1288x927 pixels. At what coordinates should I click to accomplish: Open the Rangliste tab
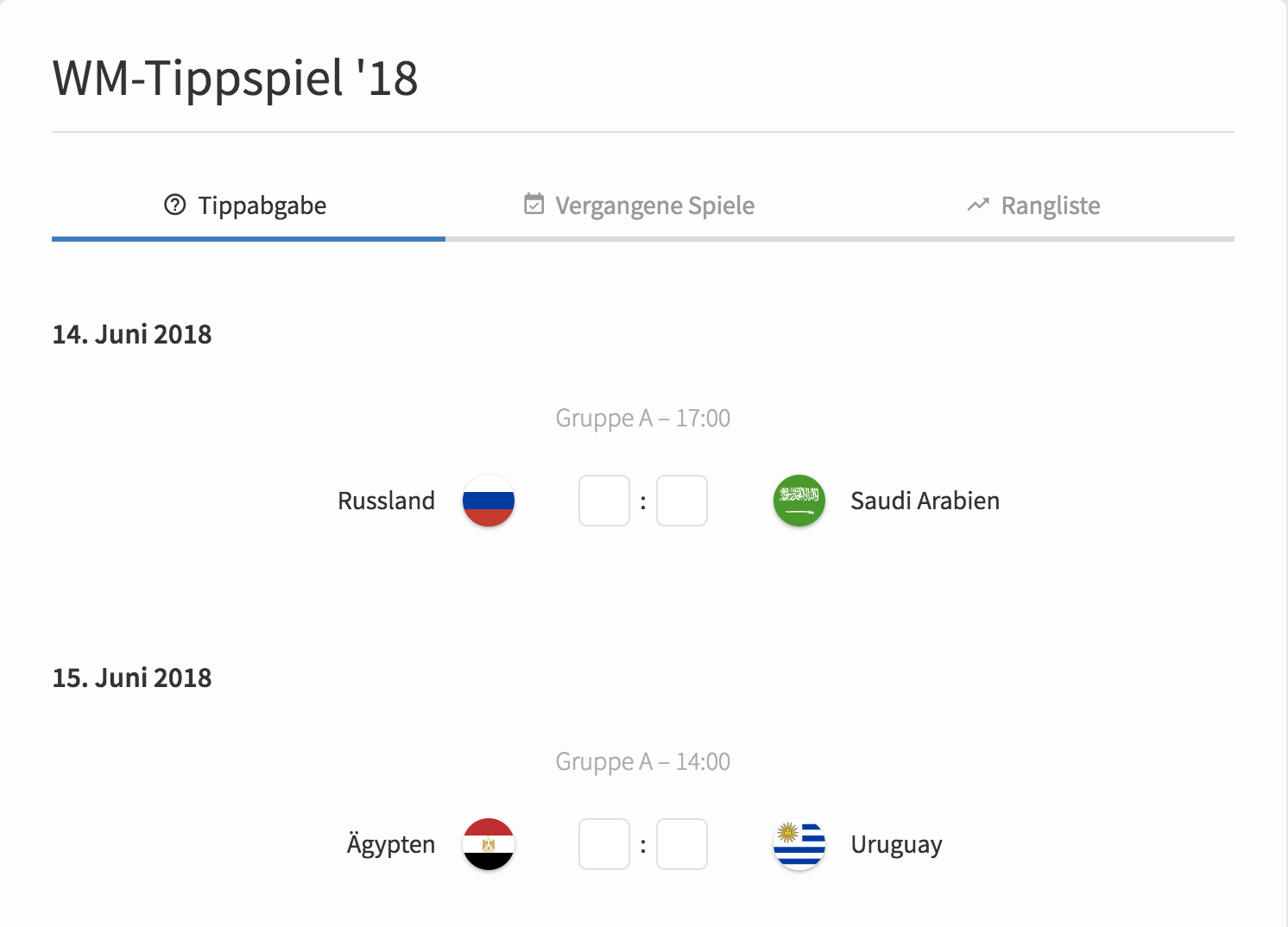point(1037,205)
